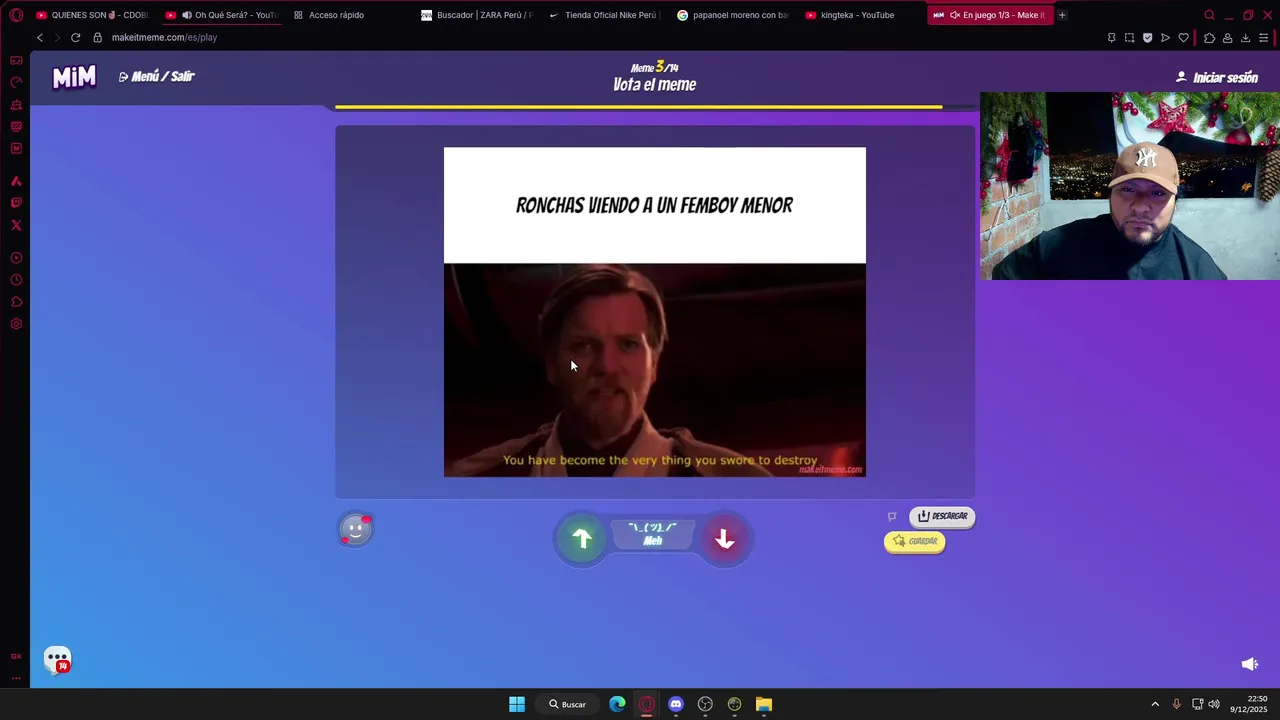Open sidebar three-dots more options
This screenshot has height=720, width=1280.
pyautogui.click(x=16, y=678)
